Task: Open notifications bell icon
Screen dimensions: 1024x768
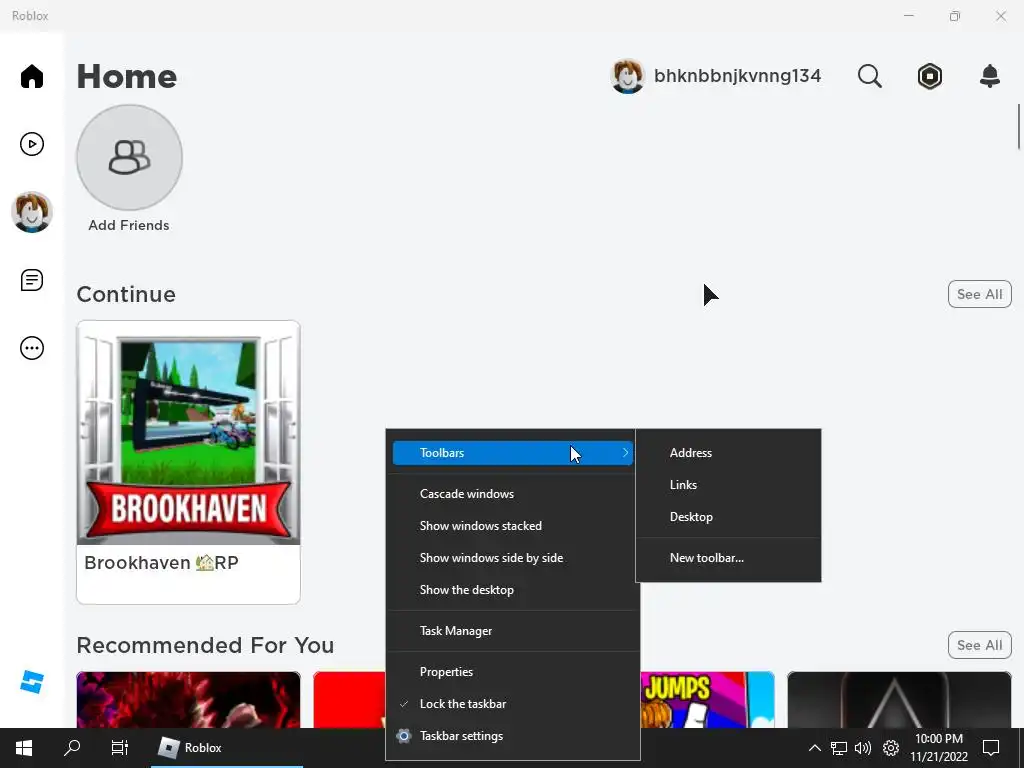Action: 990,76
